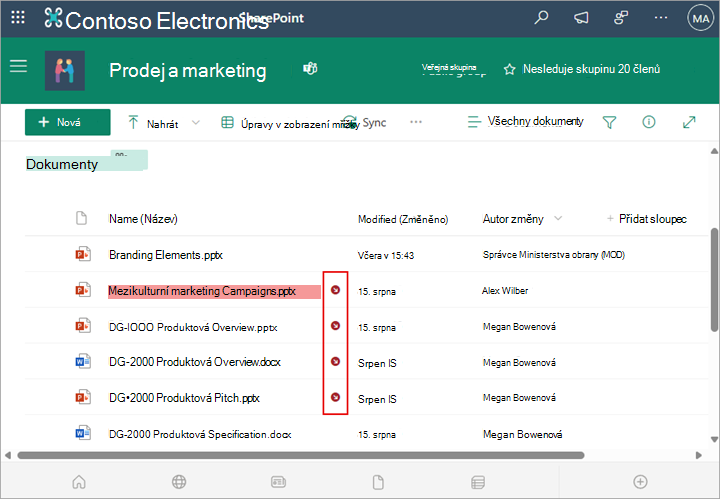This screenshot has height=499, width=720.
Task: Open DG-1000 Produktová Overview.pptx
Action: [193, 327]
